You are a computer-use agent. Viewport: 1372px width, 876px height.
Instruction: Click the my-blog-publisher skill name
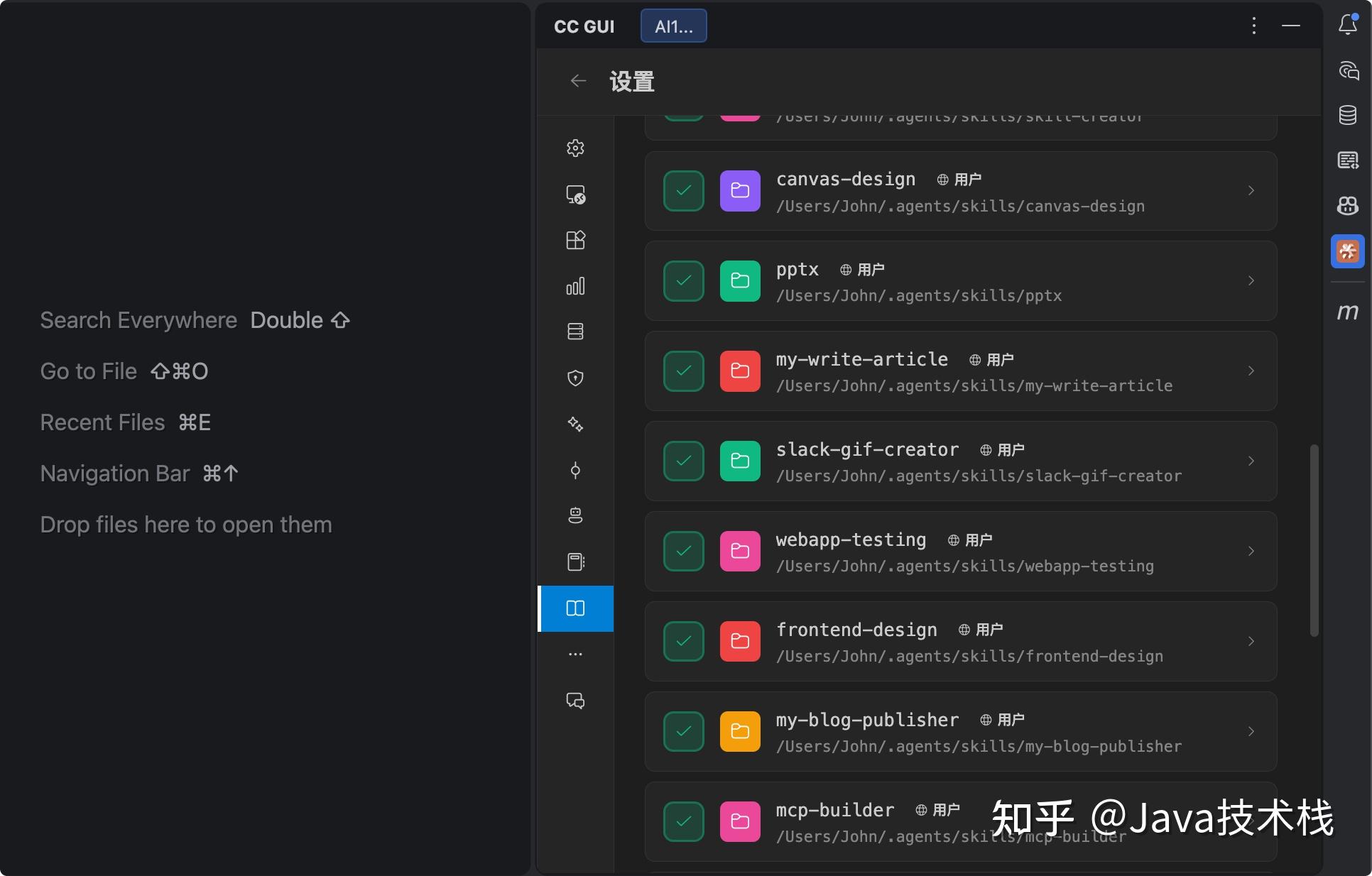[x=867, y=720]
